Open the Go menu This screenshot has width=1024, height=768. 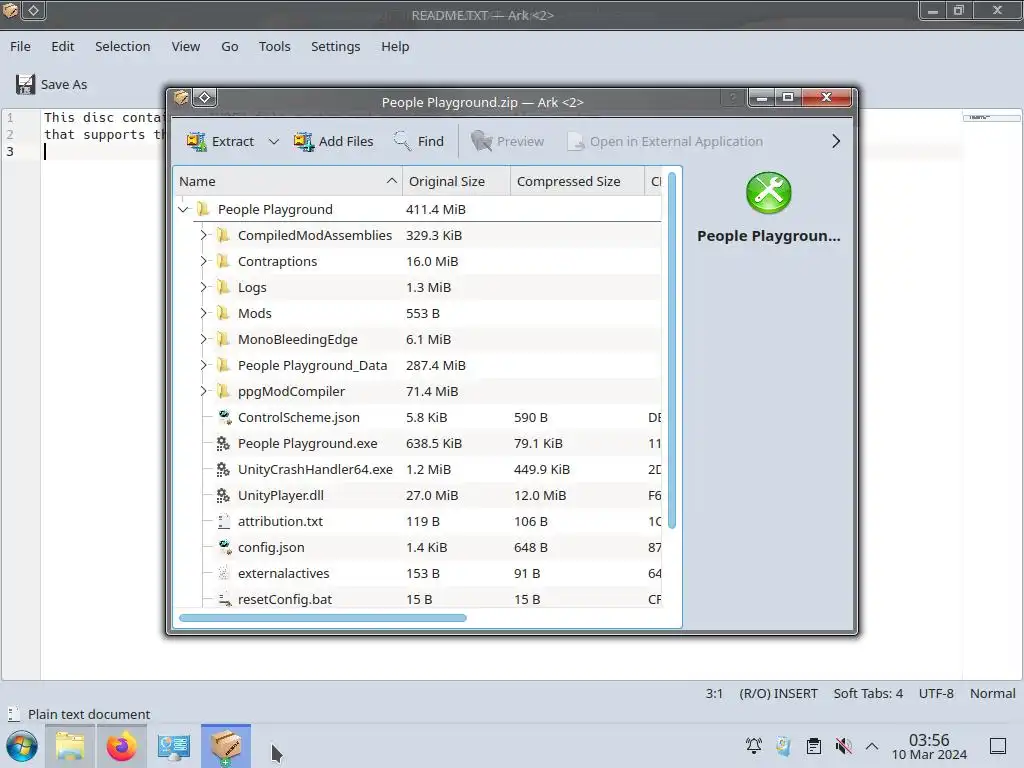pos(229,46)
